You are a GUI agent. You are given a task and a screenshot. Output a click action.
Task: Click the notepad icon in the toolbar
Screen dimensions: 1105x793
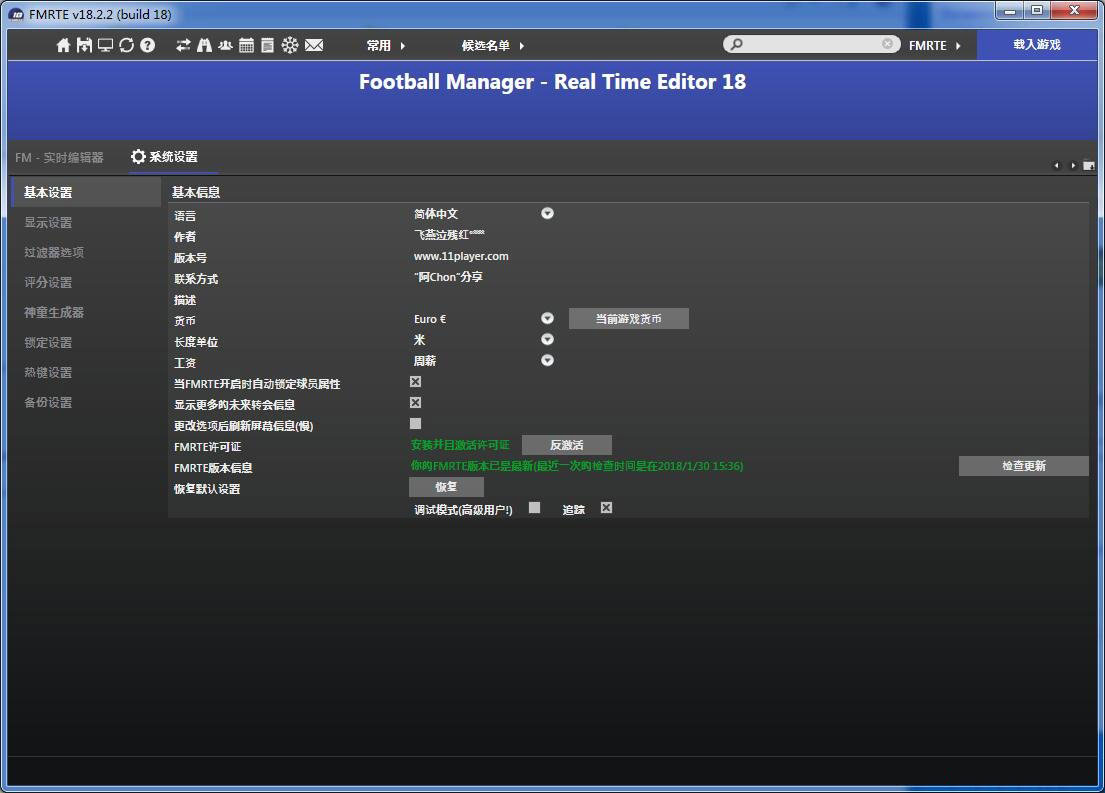267,45
